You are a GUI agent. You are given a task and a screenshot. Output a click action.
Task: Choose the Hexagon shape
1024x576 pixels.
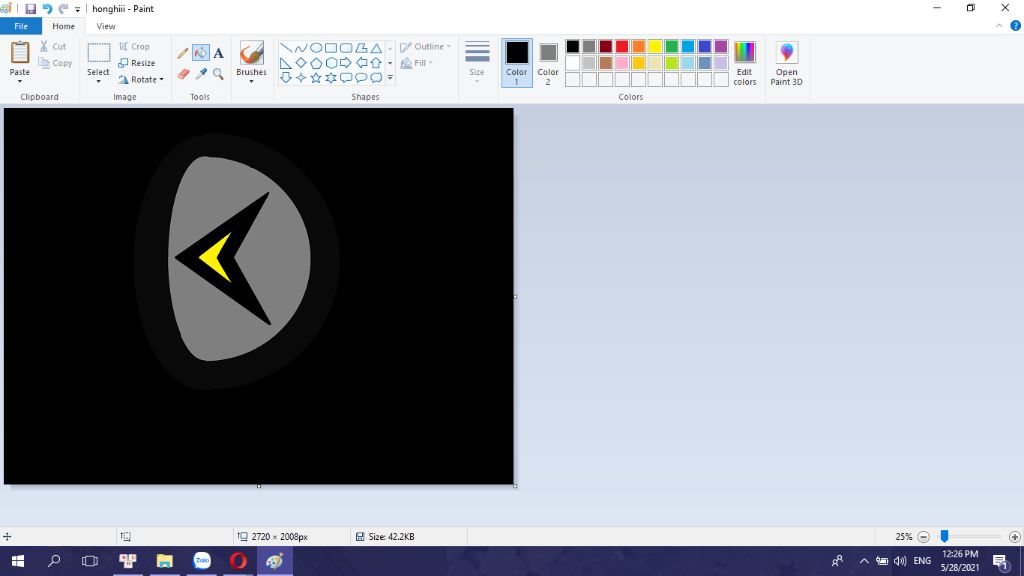(x=331, y=63)
